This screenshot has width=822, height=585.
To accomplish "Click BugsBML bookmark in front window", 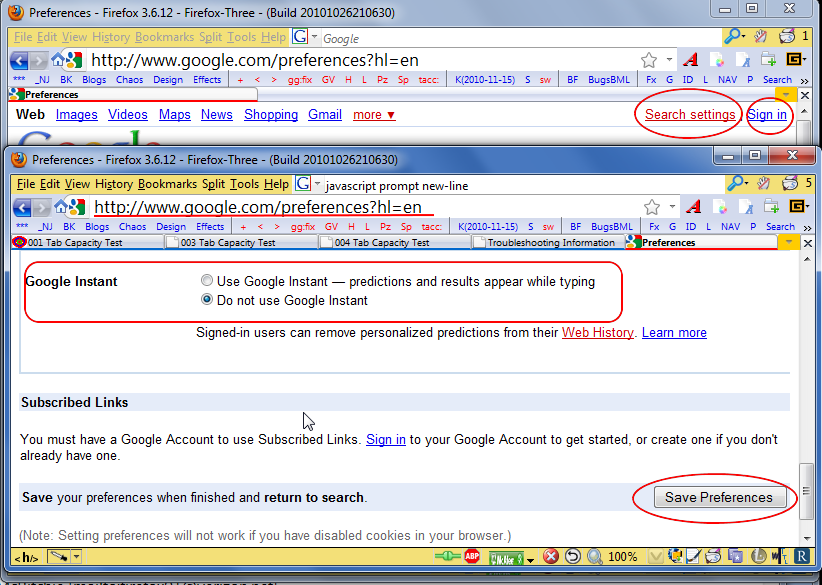I will coord(611,227).
